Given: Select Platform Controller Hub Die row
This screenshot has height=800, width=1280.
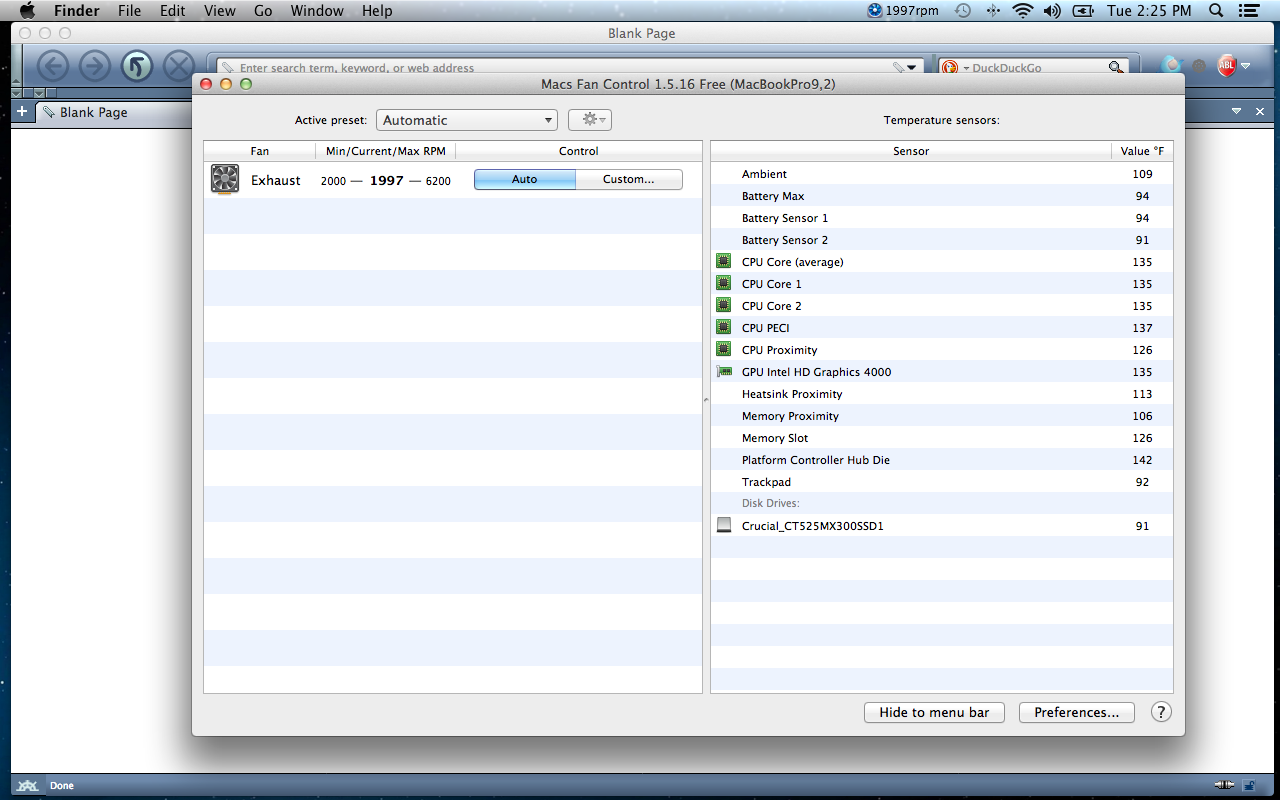Looking at the screenshot, I should point(942,460).
